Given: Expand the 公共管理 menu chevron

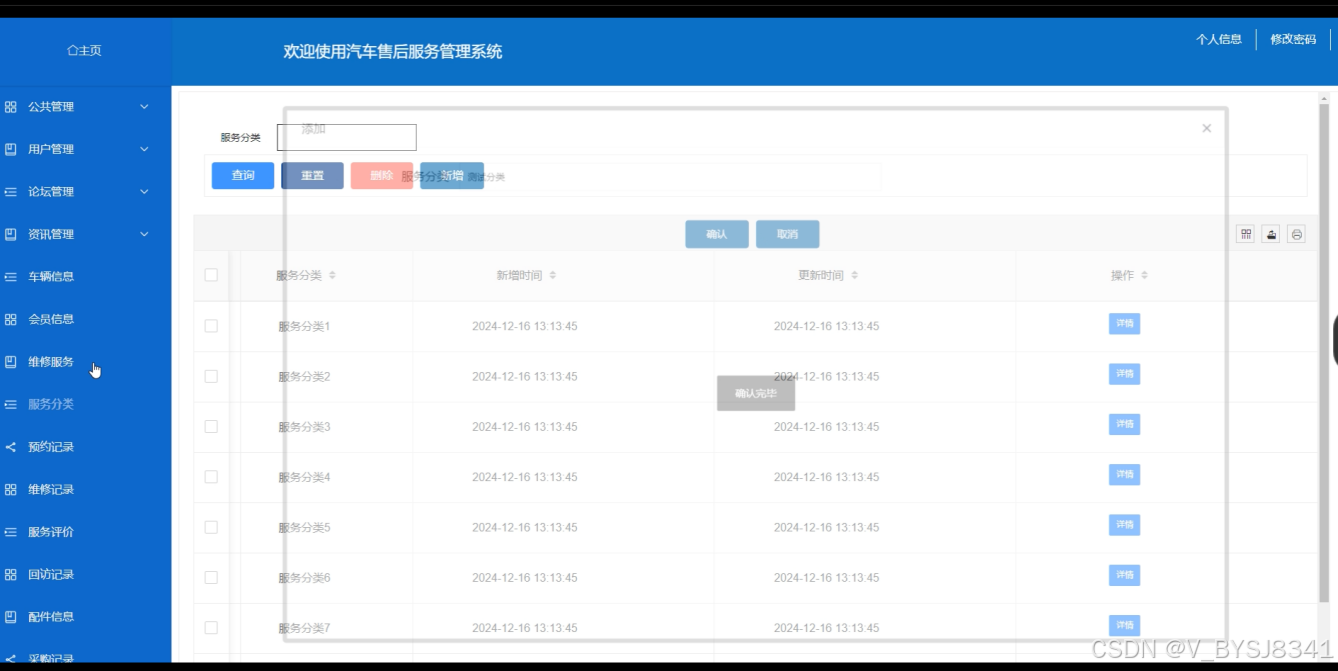Looking at the screenshot, I should pyautogui.click(x=144, y=107).
